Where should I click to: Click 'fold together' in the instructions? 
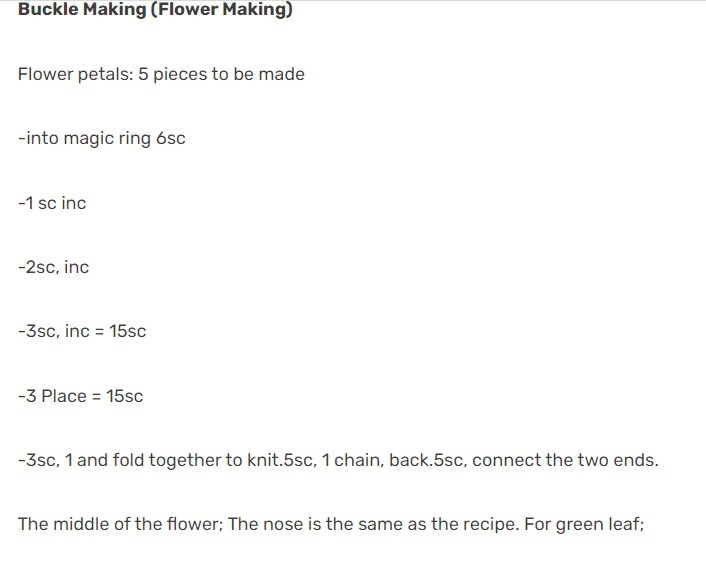click(167, 460)
